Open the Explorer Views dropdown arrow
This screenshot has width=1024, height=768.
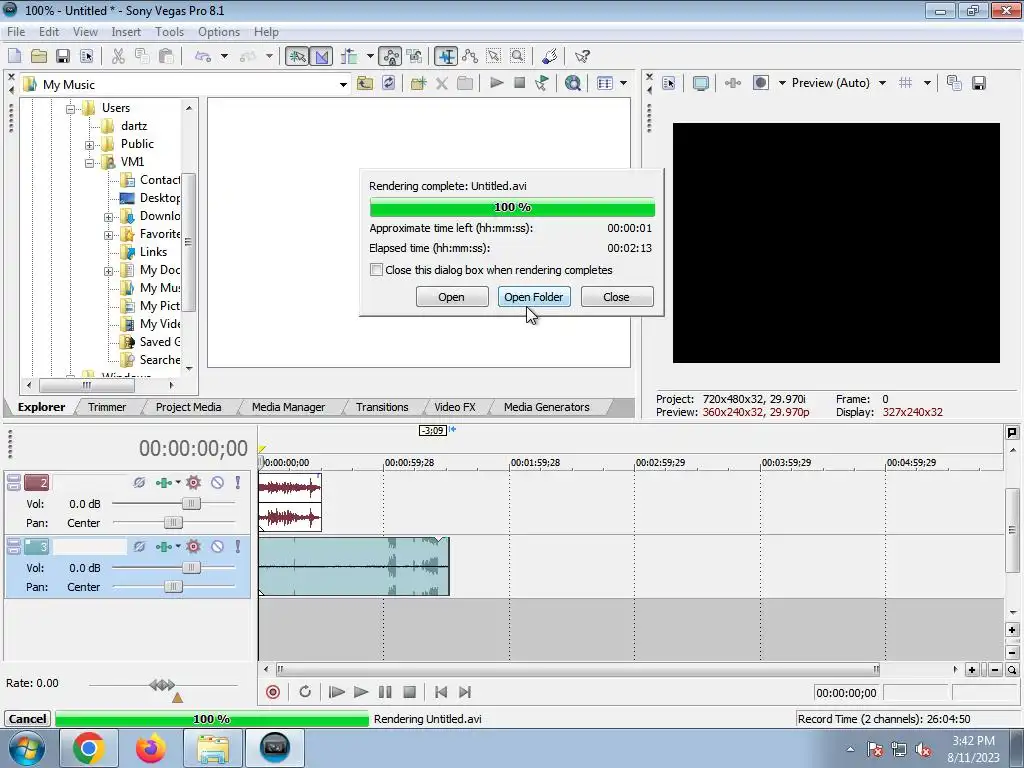click(623, 83)
